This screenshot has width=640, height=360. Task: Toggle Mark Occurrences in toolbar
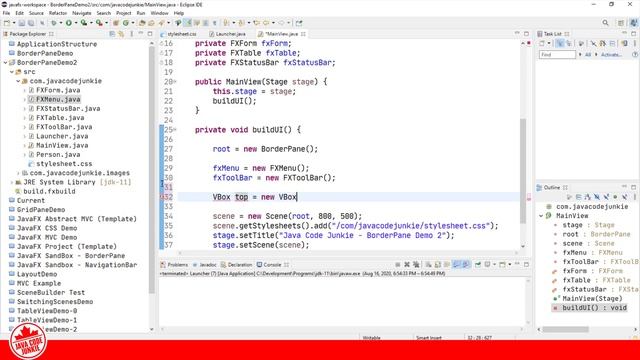[x=187, y=23]
